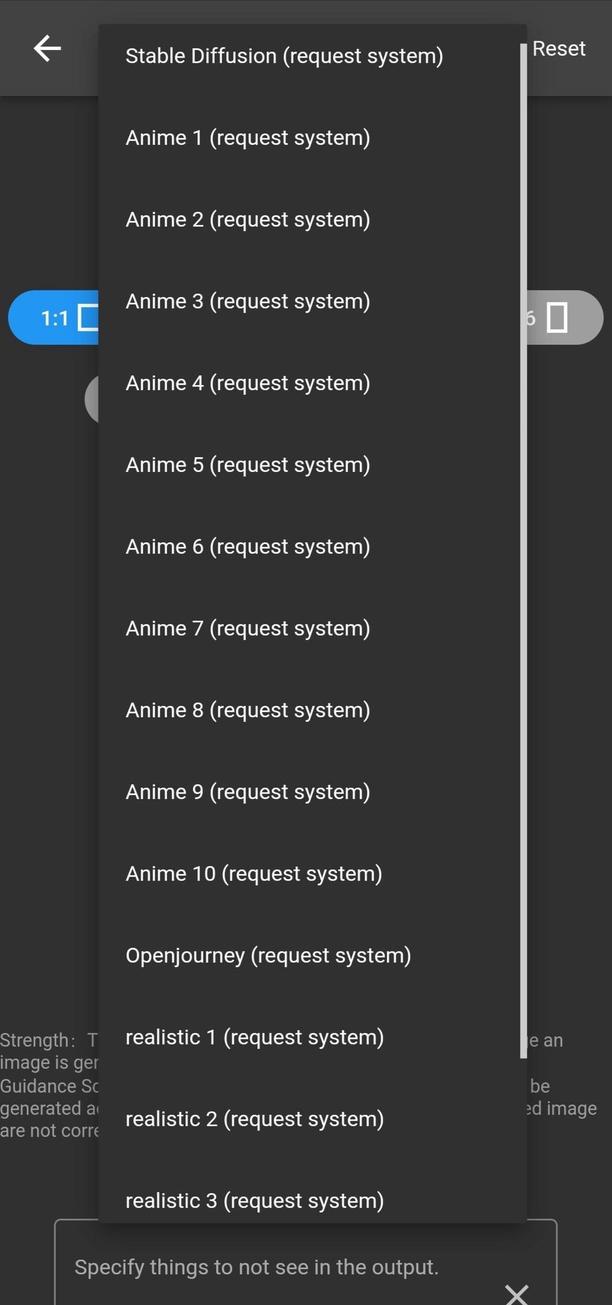This screenshot has height=1305, width=612.
Task: Choose Anime 6 (request system)
Action: click(248, 547)
